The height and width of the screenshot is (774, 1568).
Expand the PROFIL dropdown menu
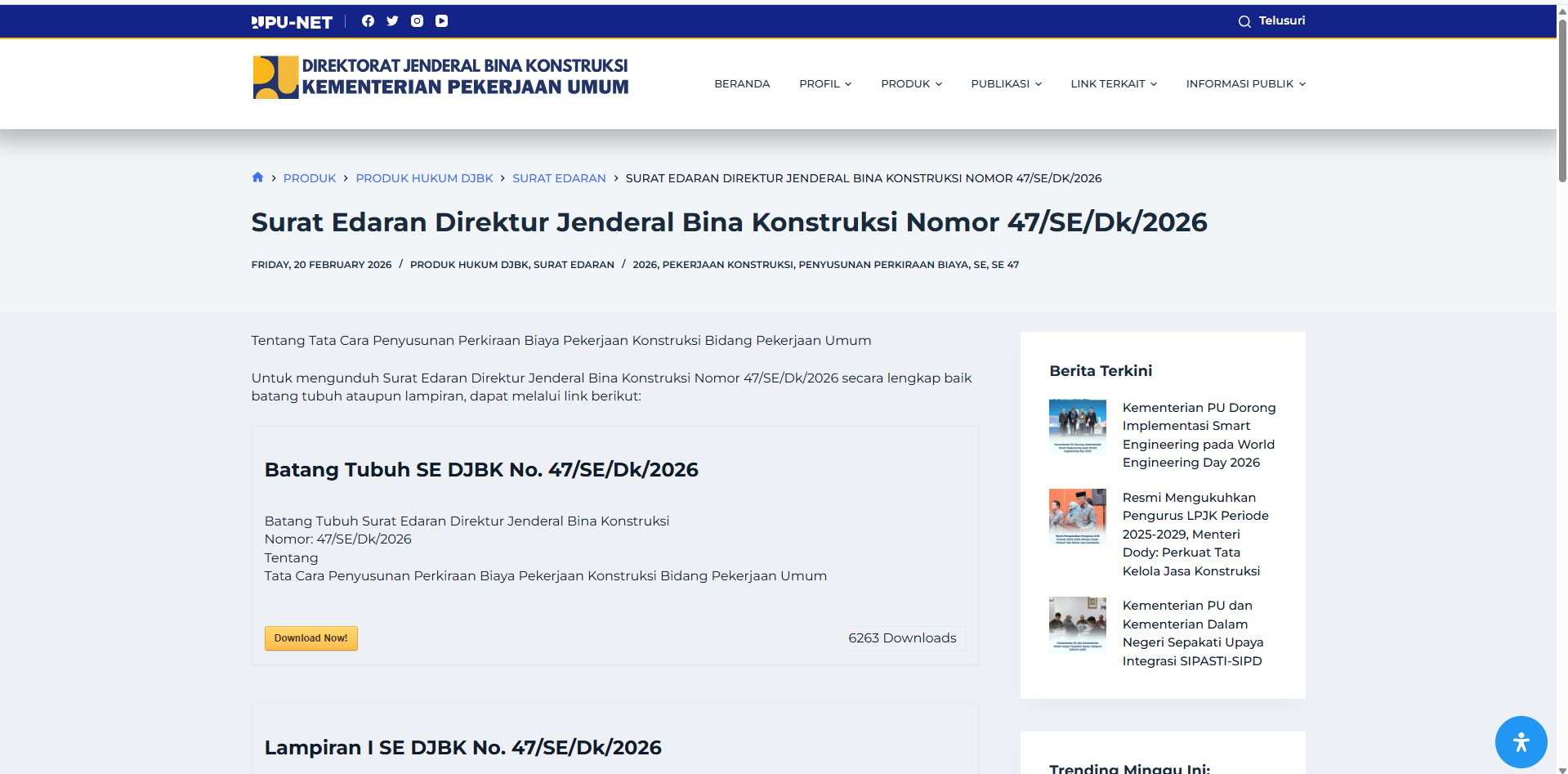pyautogui.click(x=825, y=83)
